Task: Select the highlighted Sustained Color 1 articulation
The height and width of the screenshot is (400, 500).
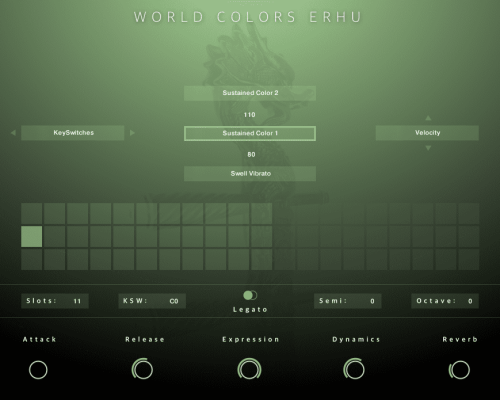Action: coord(250,133)
